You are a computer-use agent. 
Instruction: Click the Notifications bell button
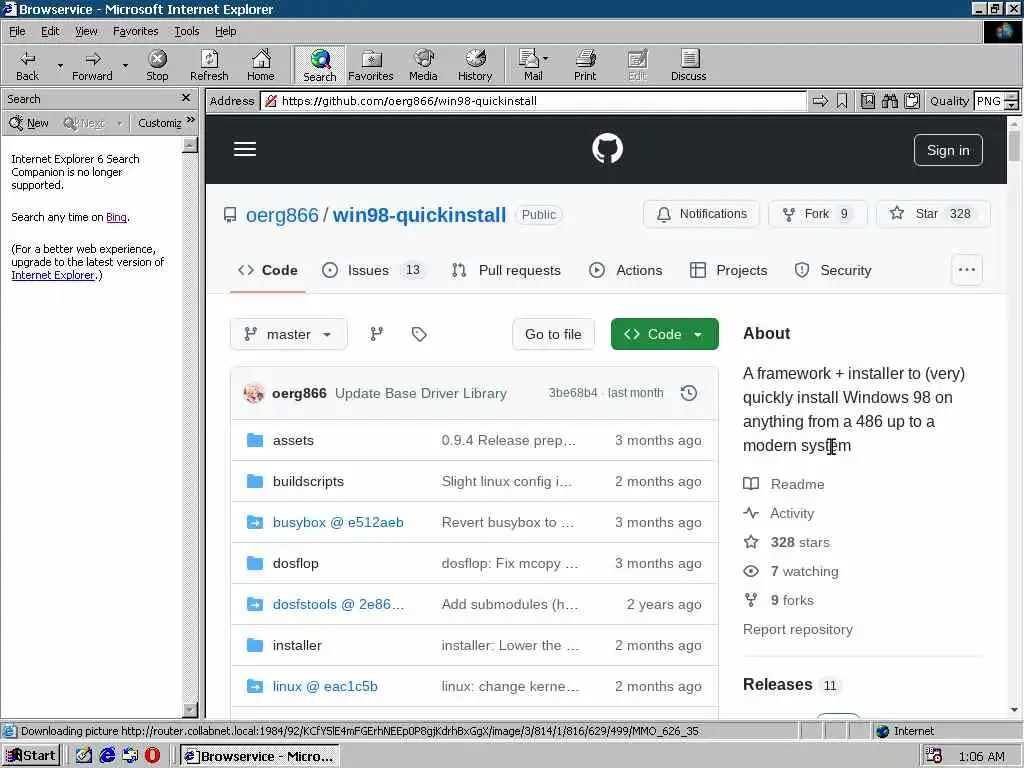[701, 214]
